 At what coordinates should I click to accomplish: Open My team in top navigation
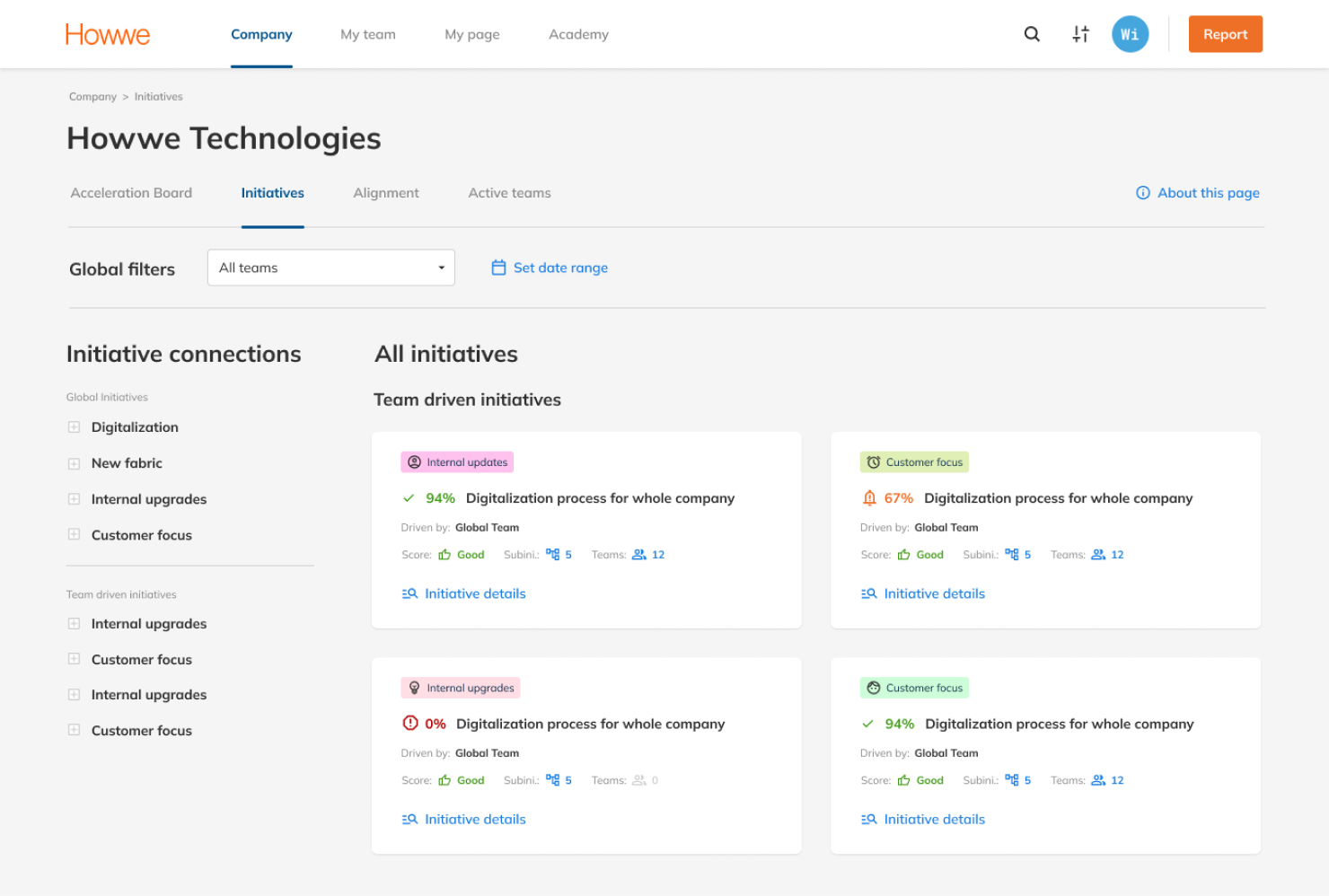pos(368,34)
